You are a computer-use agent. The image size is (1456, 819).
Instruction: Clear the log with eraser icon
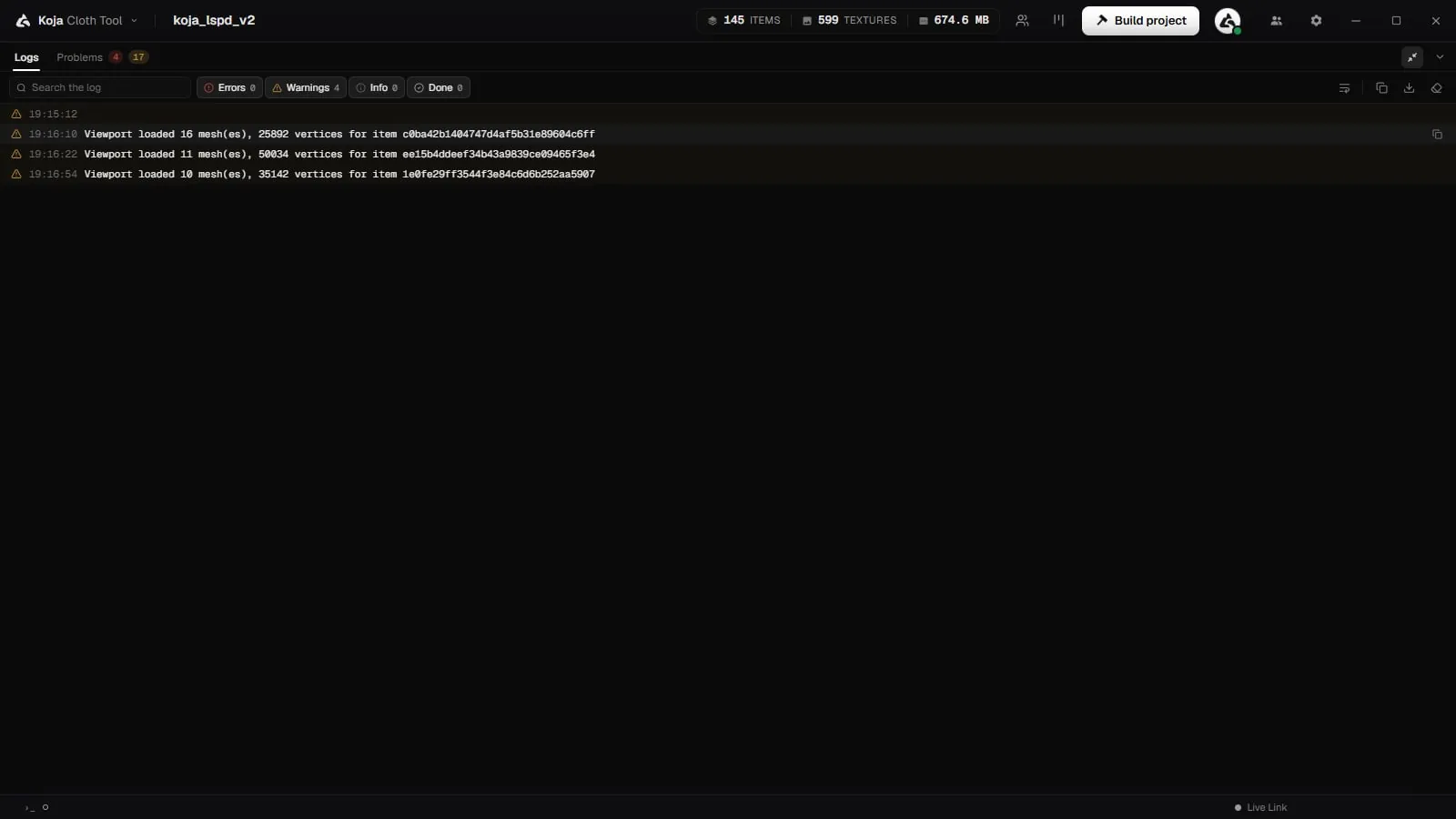coord(1437,88)
